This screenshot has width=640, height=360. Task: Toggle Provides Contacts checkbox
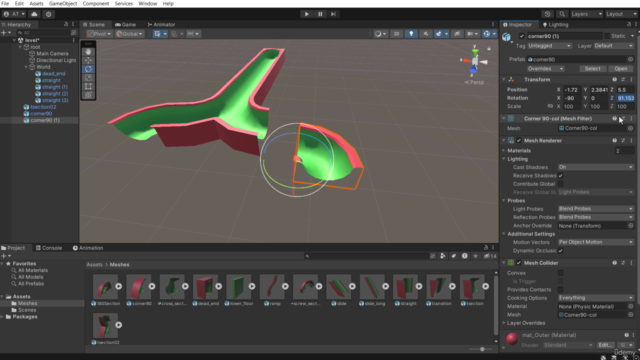560,290
